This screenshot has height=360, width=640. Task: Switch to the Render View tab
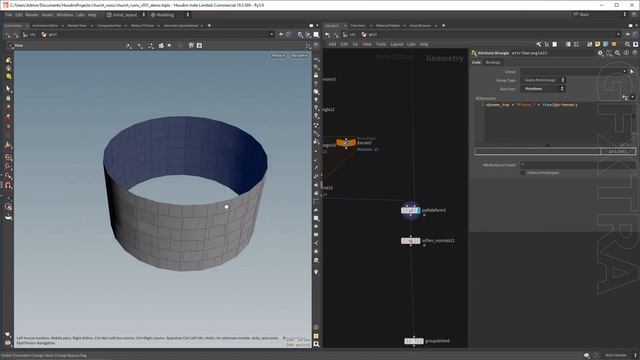coord(77,25)
